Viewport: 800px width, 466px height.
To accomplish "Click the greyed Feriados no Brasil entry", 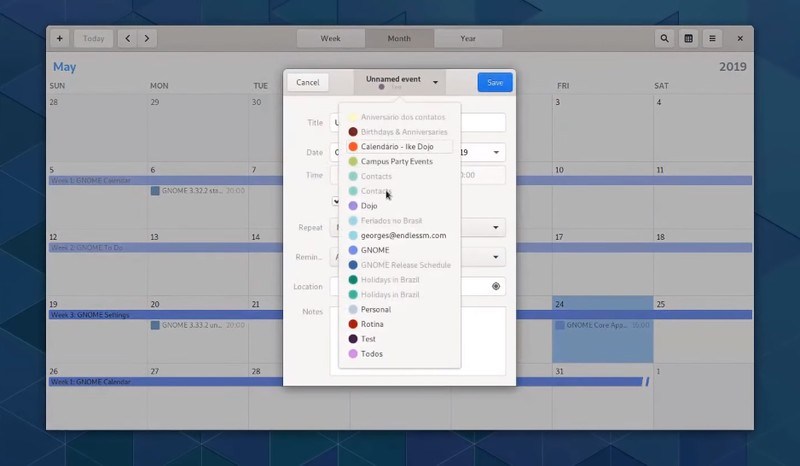I will pyautogui.click(x=399, y=220).
